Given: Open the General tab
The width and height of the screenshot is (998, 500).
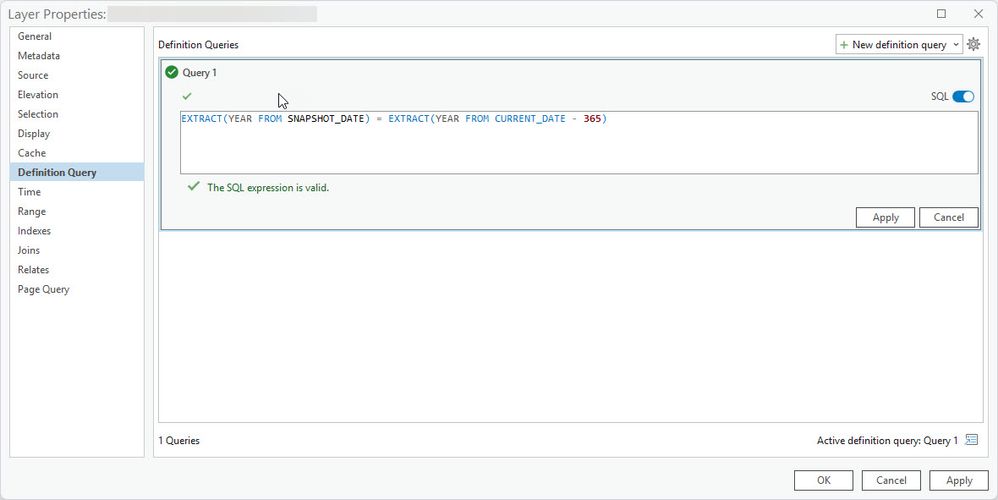Looking at the screenshot, I should pos(76,36).
